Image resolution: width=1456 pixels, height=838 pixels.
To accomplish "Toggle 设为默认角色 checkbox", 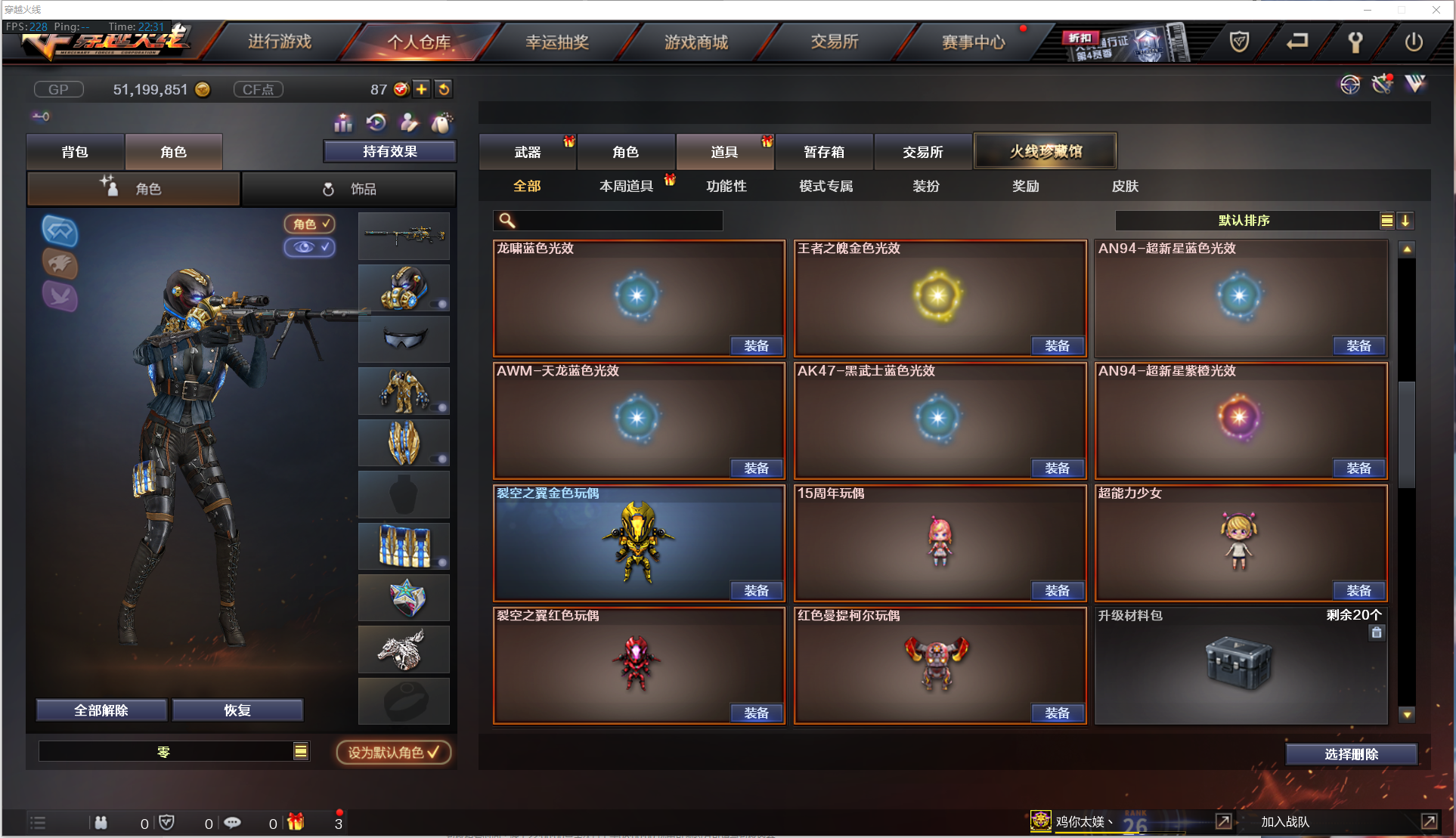I will [393, 752].
